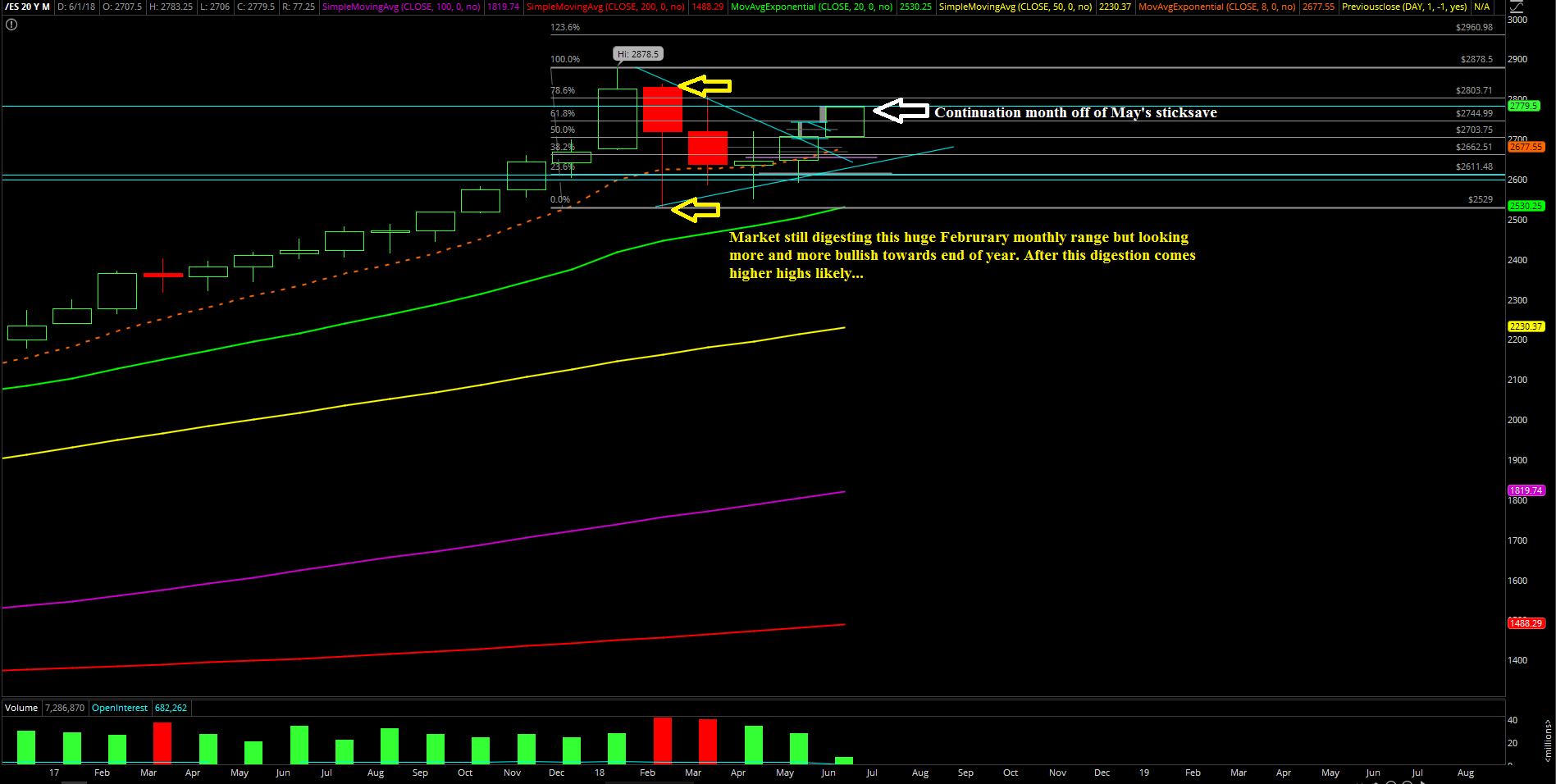
Task: Click the red March 2018 volume bar
Action: [708, 741]
